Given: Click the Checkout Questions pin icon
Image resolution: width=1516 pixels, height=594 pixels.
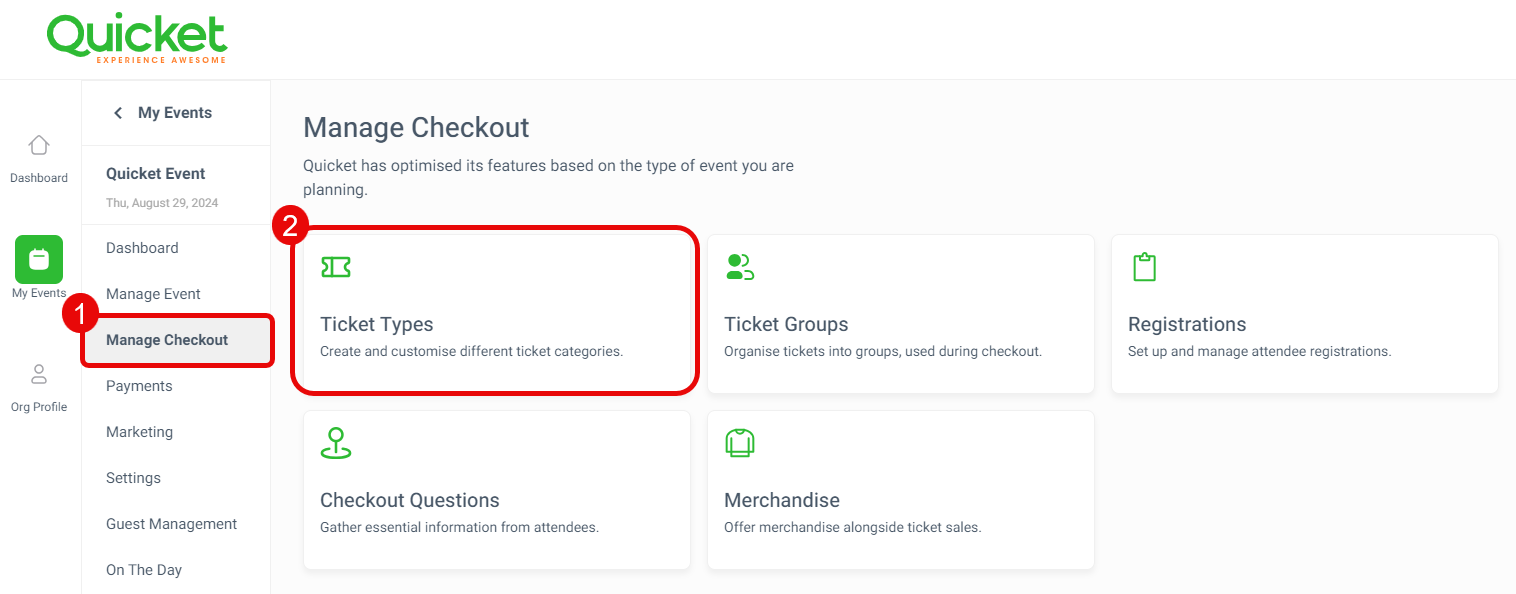Looking at the screenshot, I should (336, 443).
